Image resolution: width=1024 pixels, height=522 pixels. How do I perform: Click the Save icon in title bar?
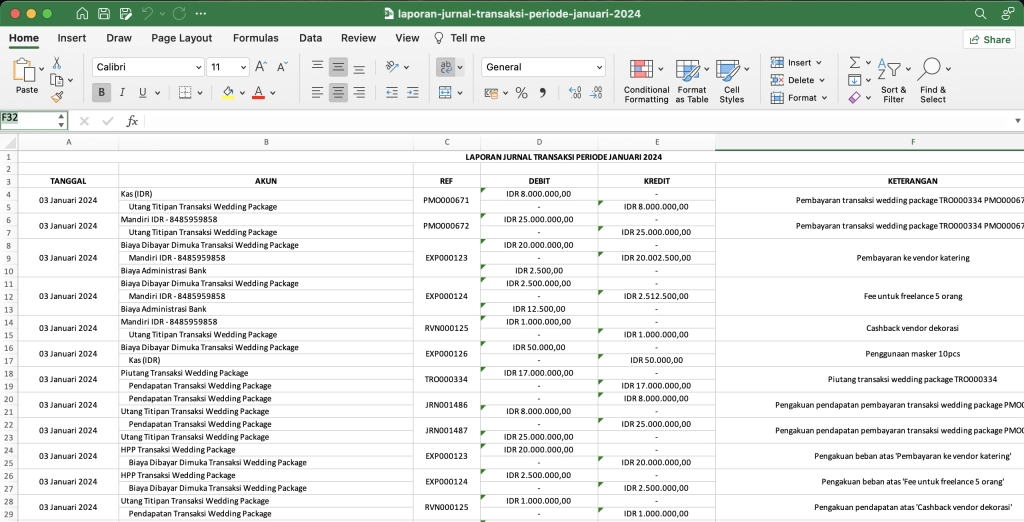[103, 13]
